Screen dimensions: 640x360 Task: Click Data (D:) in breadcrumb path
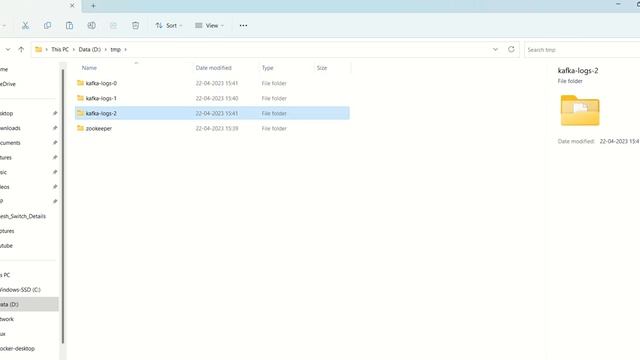click(x=90, y=49)
